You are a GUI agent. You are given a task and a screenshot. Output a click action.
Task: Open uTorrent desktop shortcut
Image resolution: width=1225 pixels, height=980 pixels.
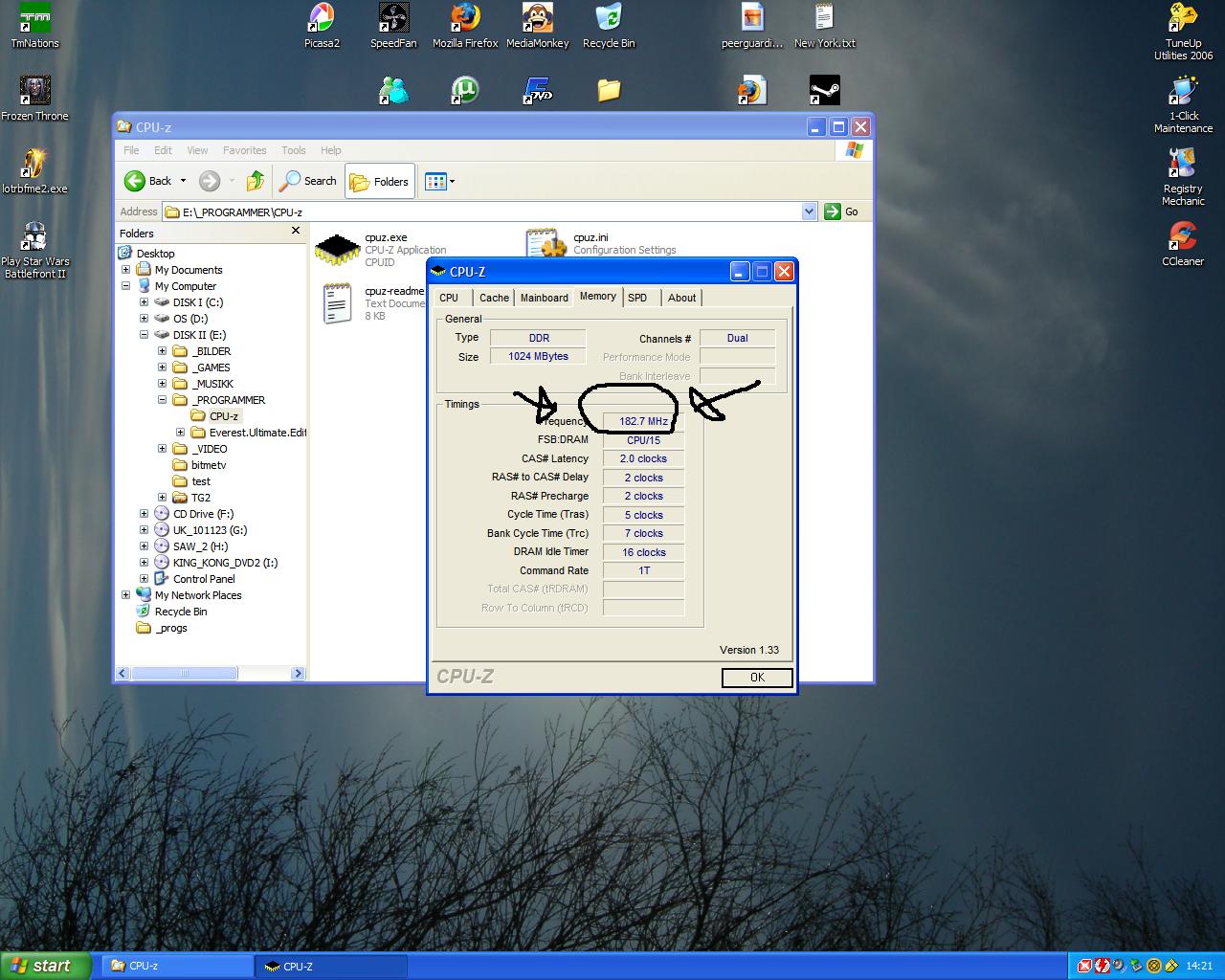pyautogui.click(x=465, y=91)
